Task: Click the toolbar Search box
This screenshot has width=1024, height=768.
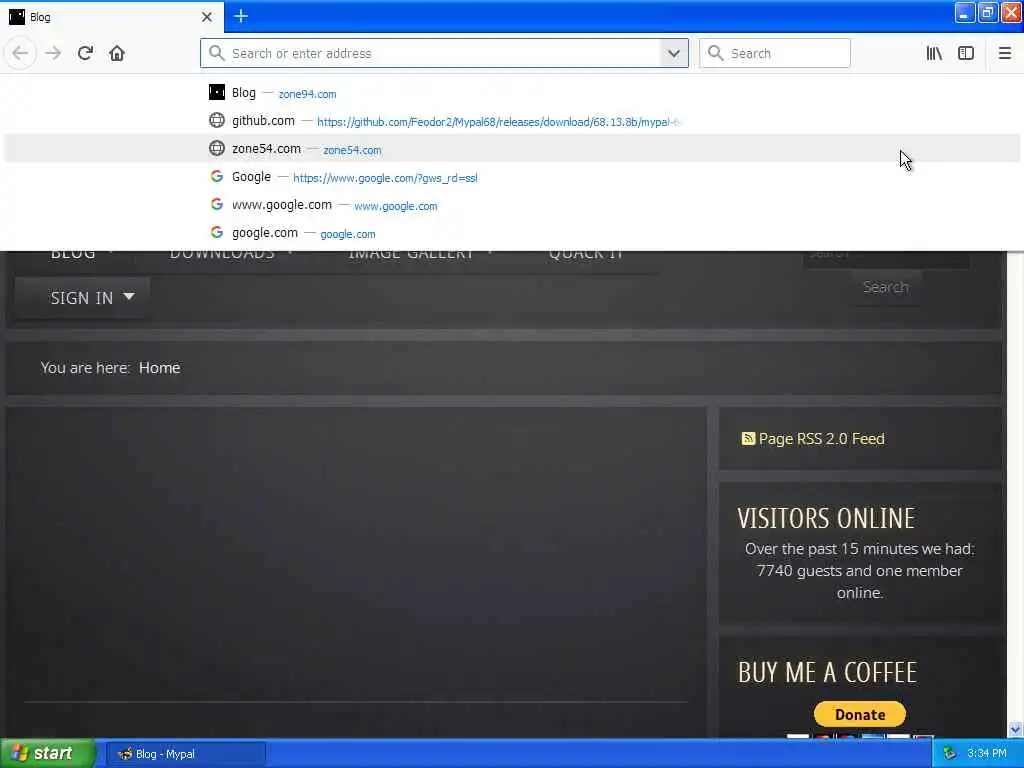Action: click(x=775, y=54)
